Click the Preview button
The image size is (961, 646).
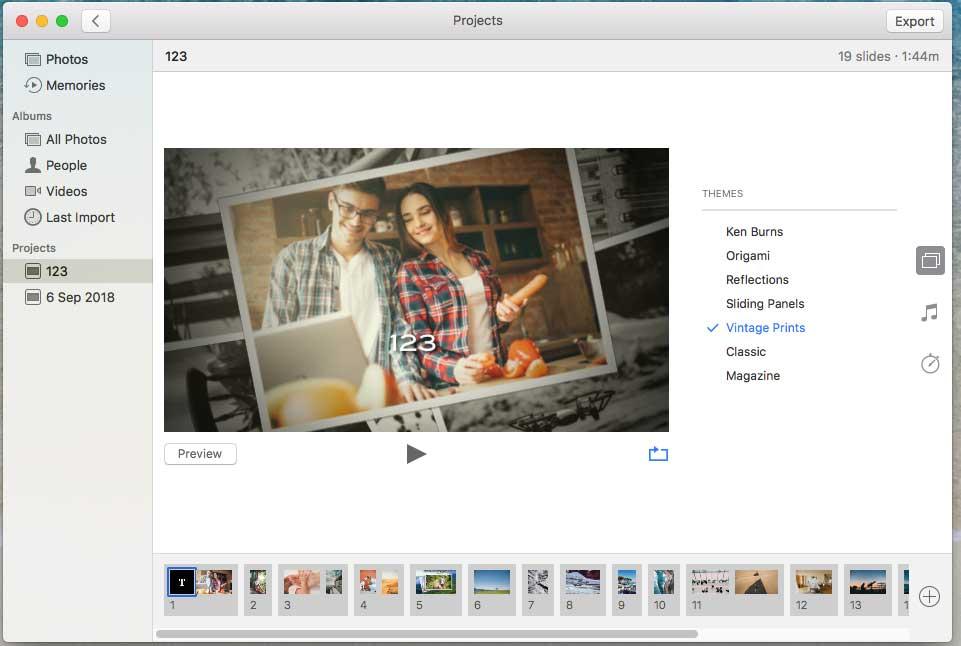200,454
